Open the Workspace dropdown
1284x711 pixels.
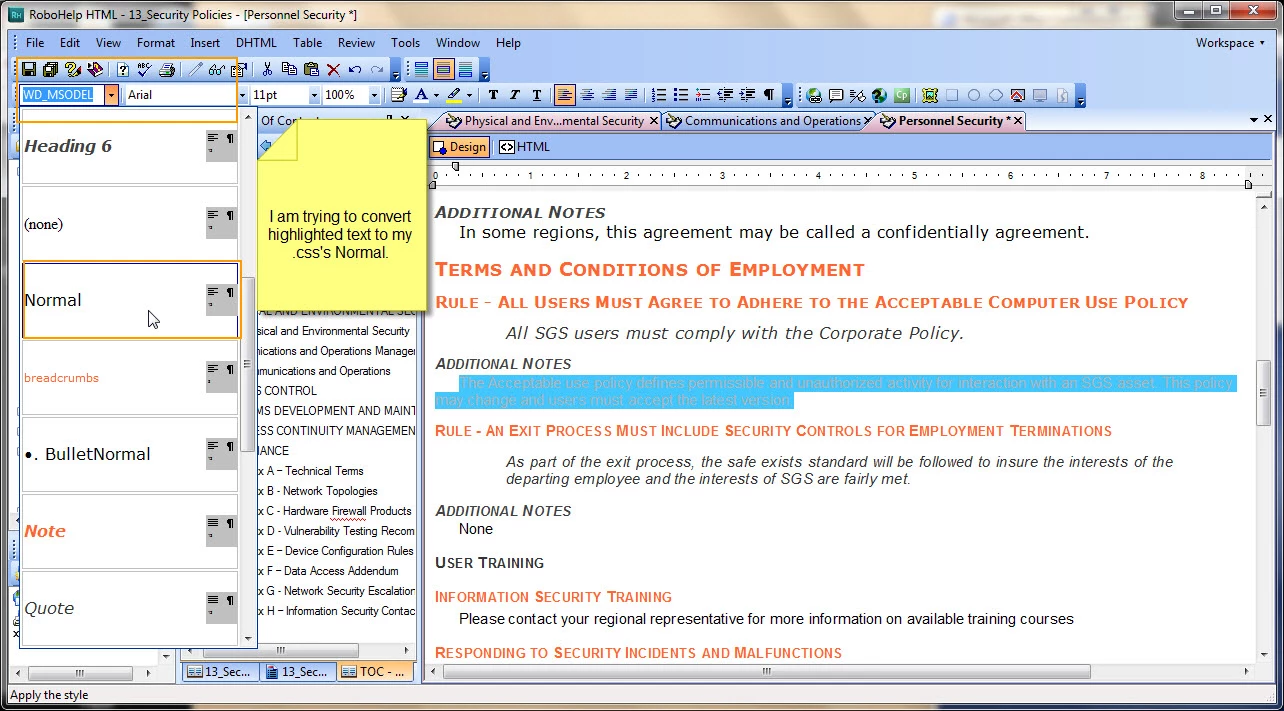coord(1231,43)
